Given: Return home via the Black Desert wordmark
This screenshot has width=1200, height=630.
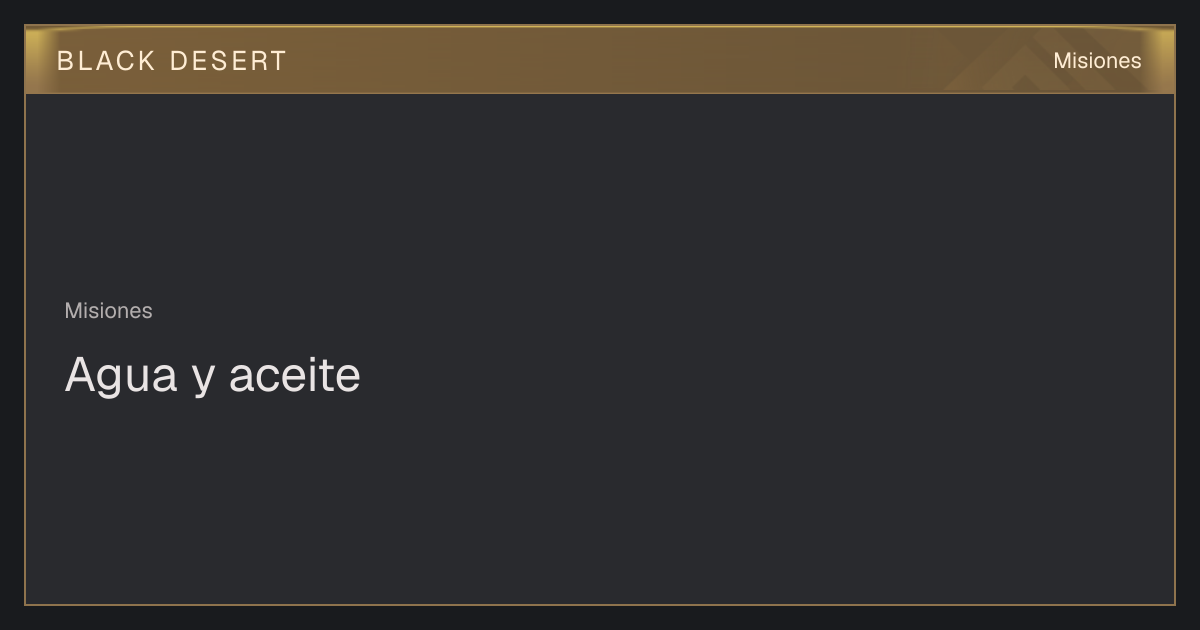Looking at the screenshot, I should (171, 61).
